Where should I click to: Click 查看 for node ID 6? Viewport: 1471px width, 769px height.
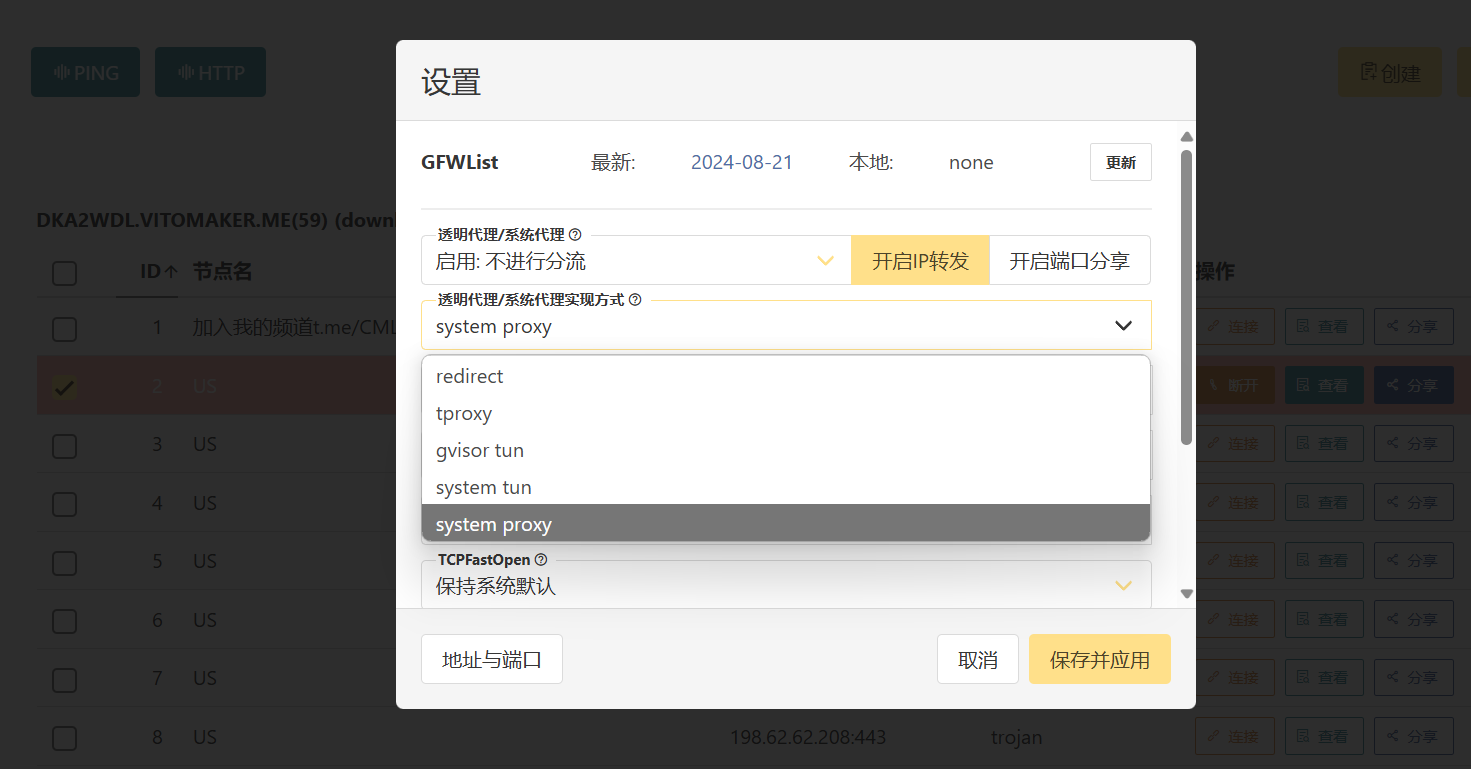1324,619
